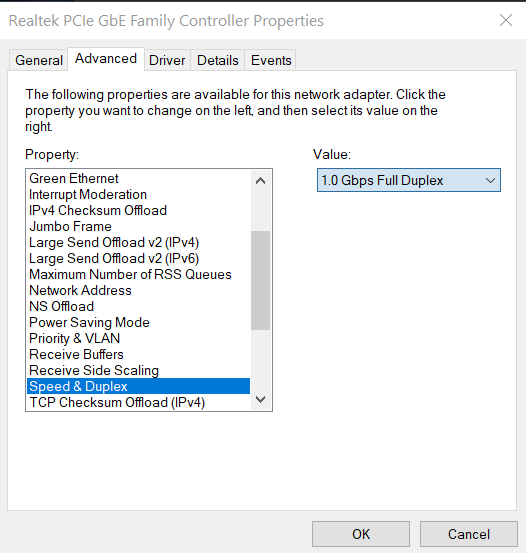Select Large Send Offload v2 (IPv4)
Image resolution: width=526 pixels, height=553 pixels.
coord(138,242)
